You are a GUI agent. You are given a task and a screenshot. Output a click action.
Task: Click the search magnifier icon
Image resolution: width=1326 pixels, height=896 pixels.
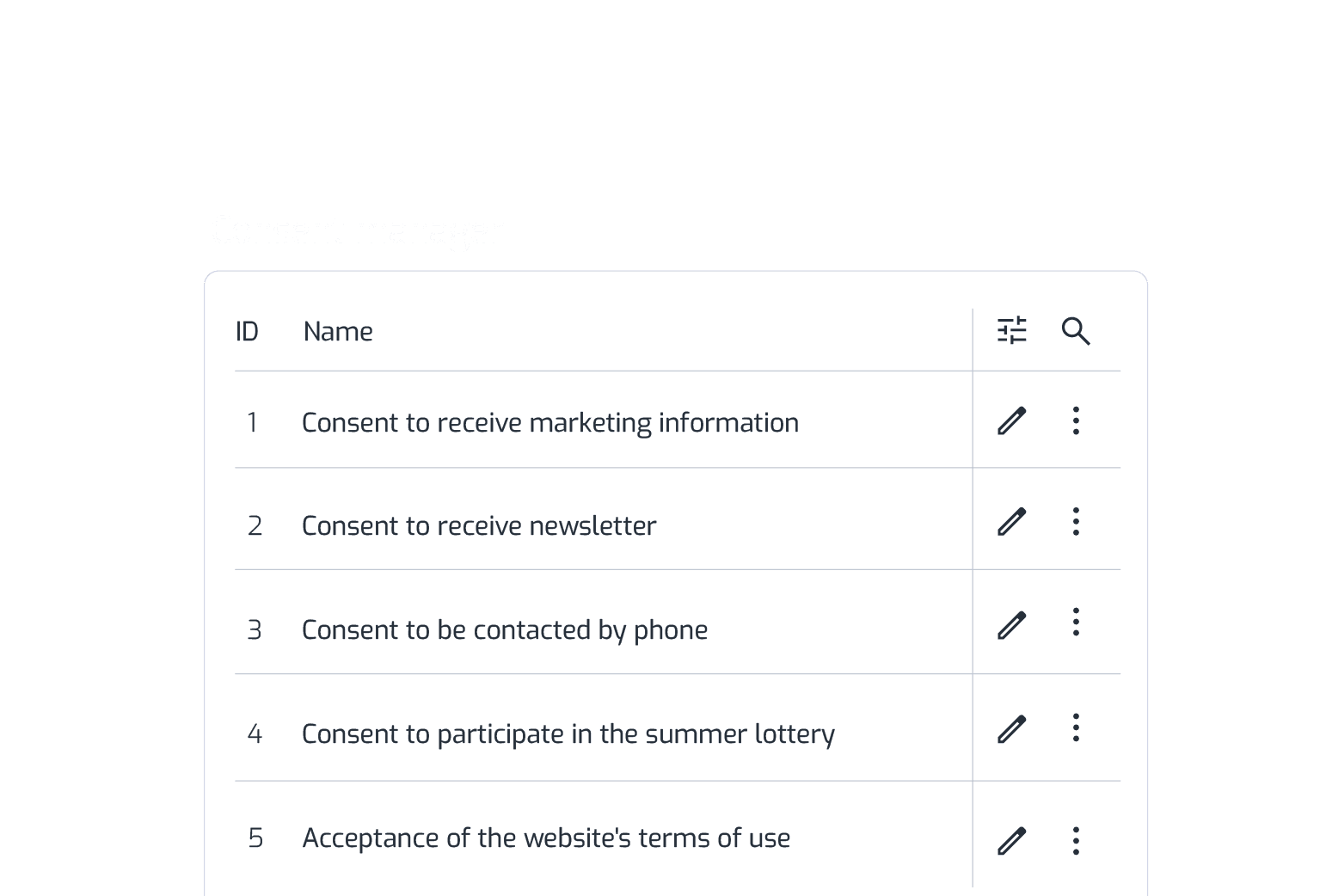1076,331
